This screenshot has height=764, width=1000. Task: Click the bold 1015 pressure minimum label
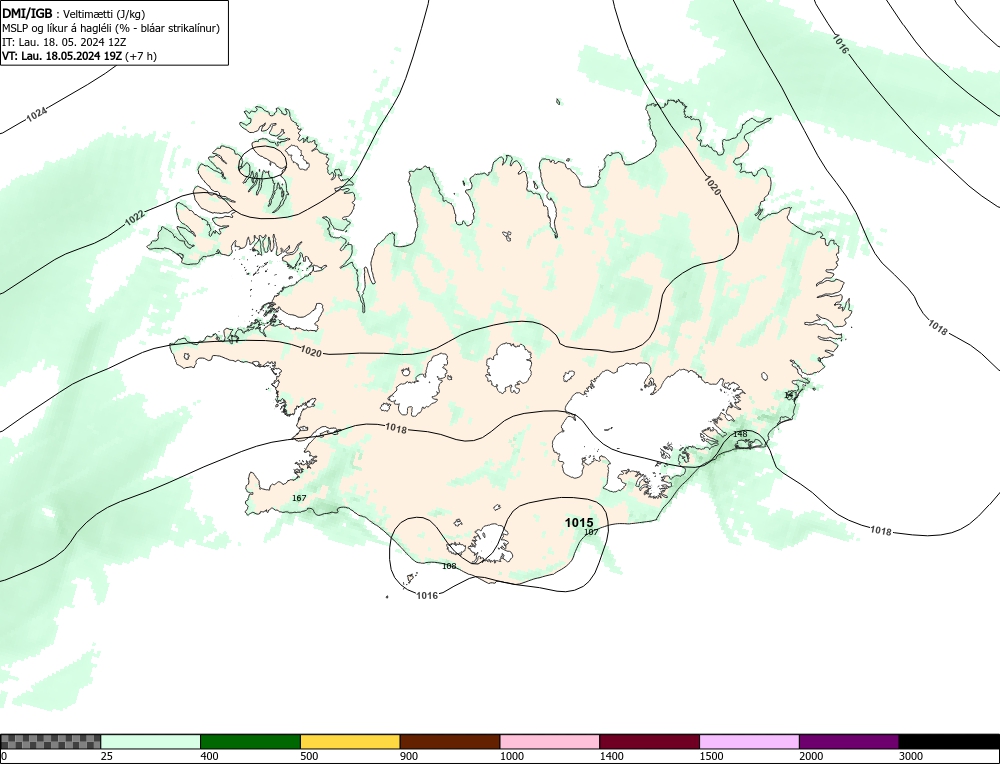click(579, 523)
